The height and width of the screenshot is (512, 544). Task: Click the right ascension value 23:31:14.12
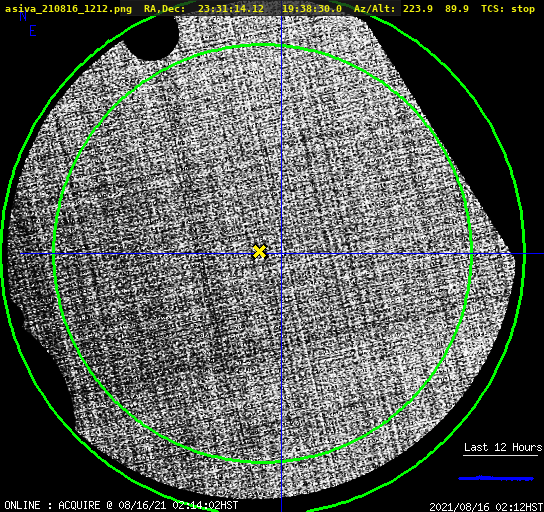coord(231,9)
